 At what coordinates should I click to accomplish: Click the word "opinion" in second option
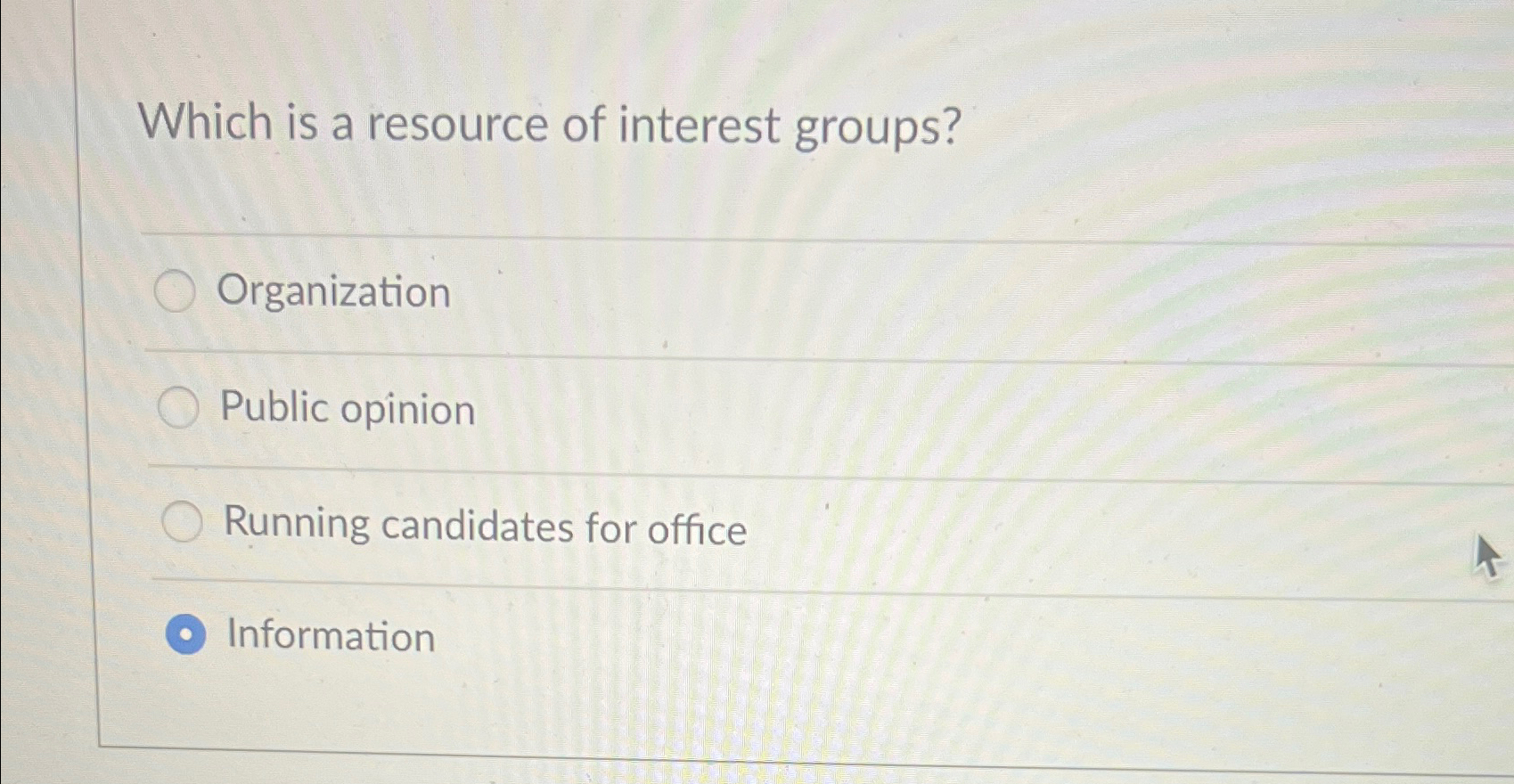coord(407,412)
